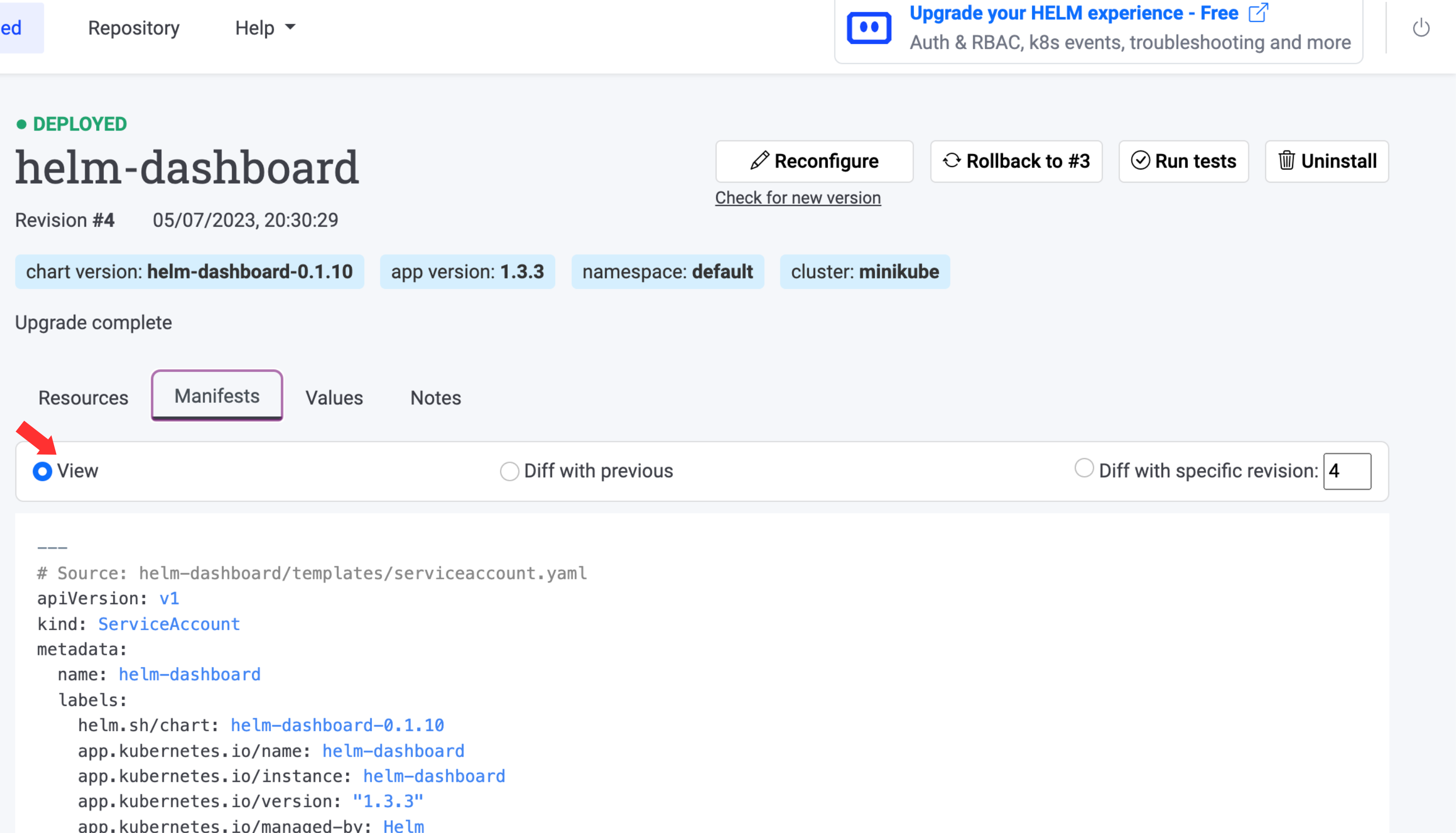Click Check for new version link

[x=798, y=197]
